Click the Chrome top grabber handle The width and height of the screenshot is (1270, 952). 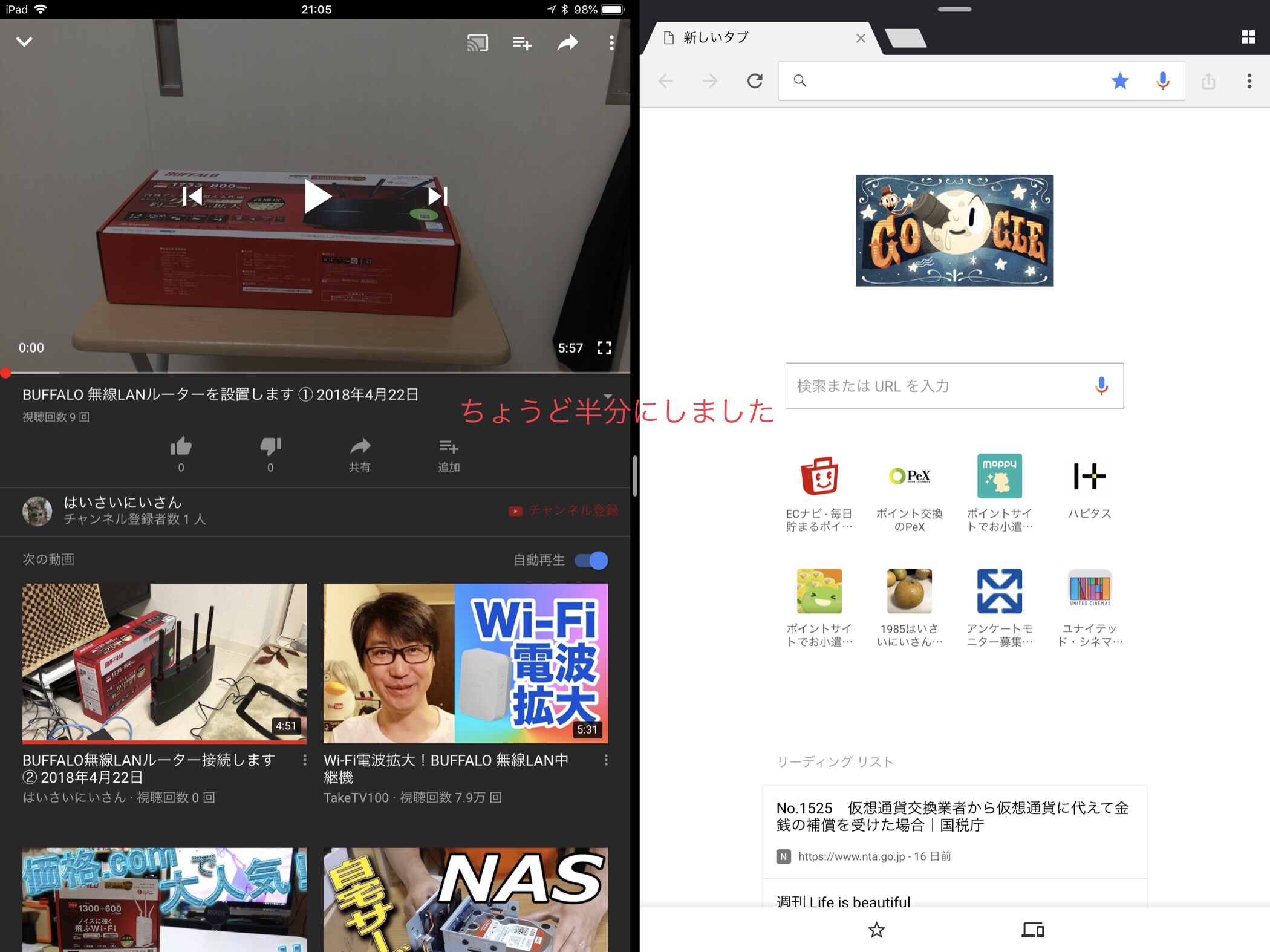954,9
